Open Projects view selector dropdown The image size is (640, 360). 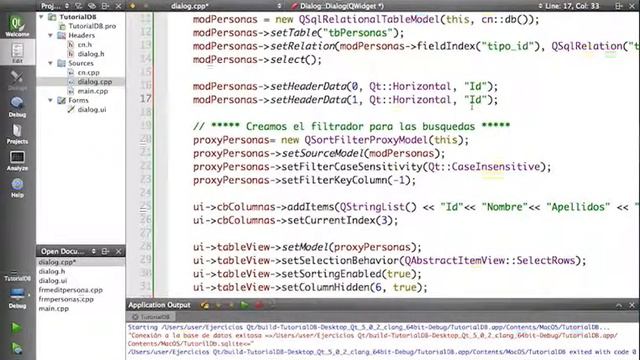pos(55,6)
